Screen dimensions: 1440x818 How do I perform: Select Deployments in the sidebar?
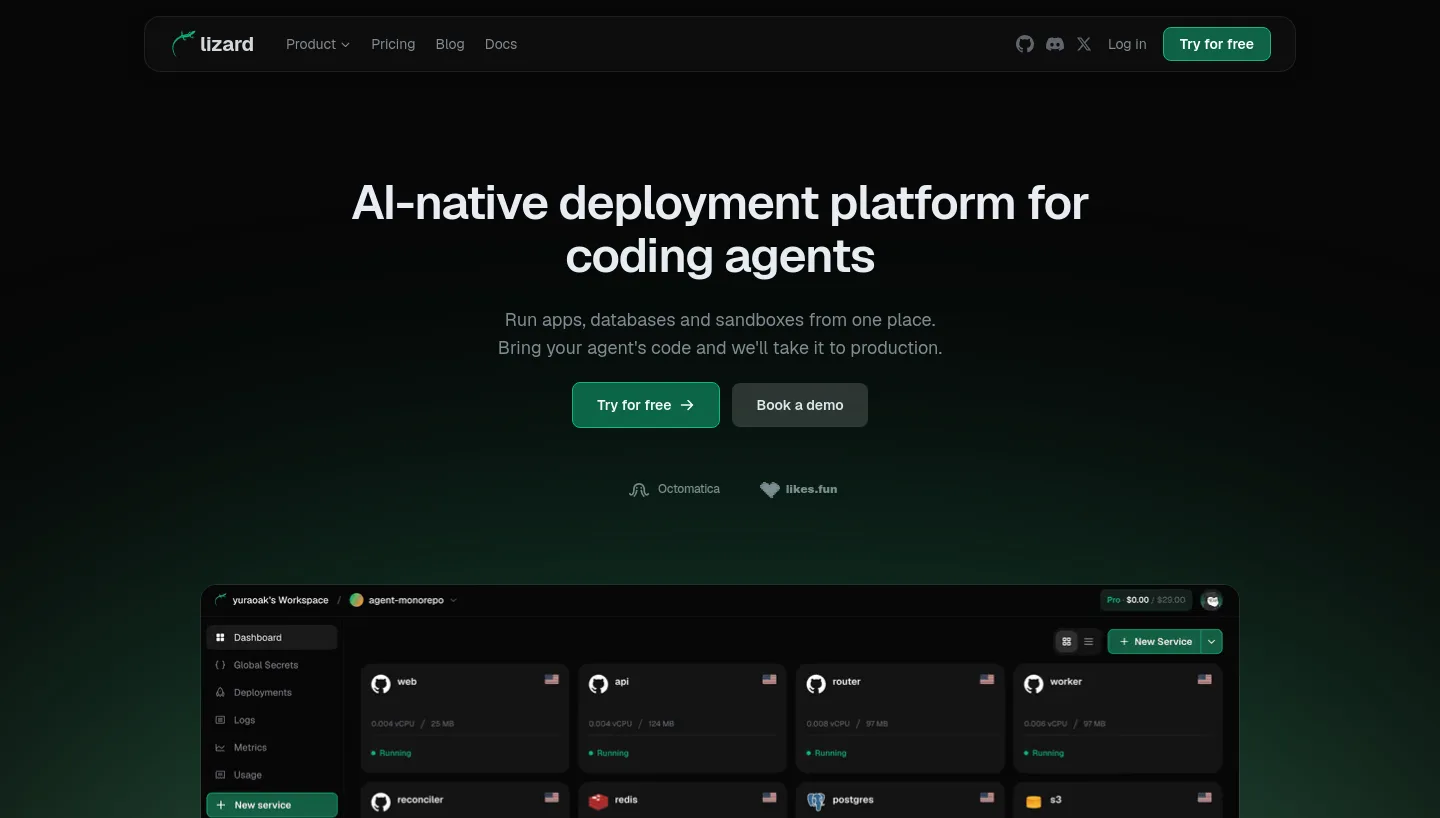[x=272, y=692]
